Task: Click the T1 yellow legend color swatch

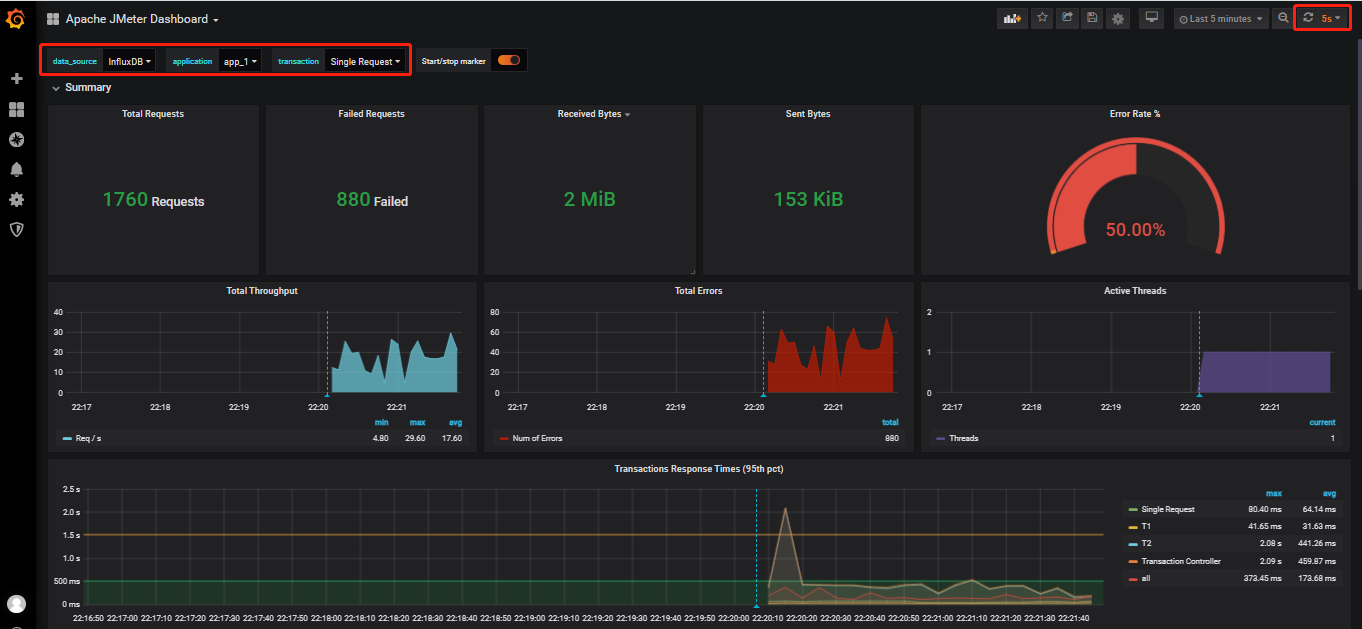Action: pos(1132,527)
